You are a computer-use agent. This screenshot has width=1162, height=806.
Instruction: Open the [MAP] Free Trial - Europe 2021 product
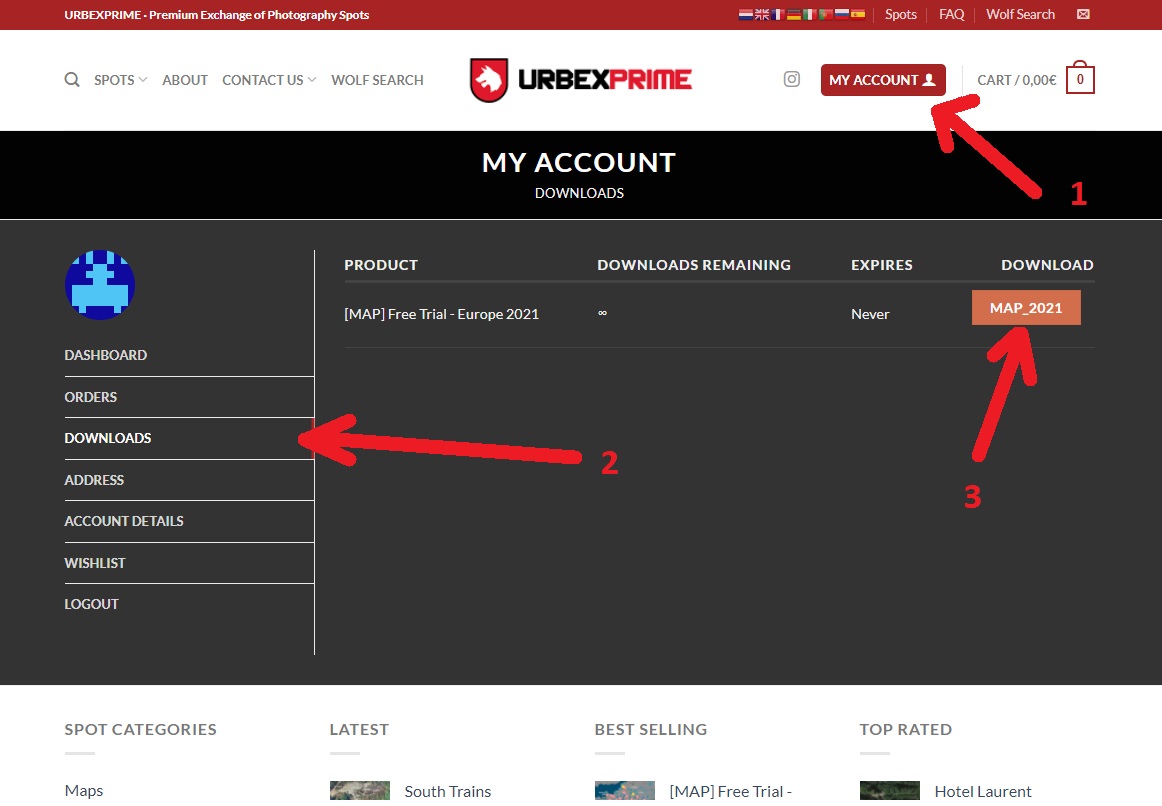(442, 314)
